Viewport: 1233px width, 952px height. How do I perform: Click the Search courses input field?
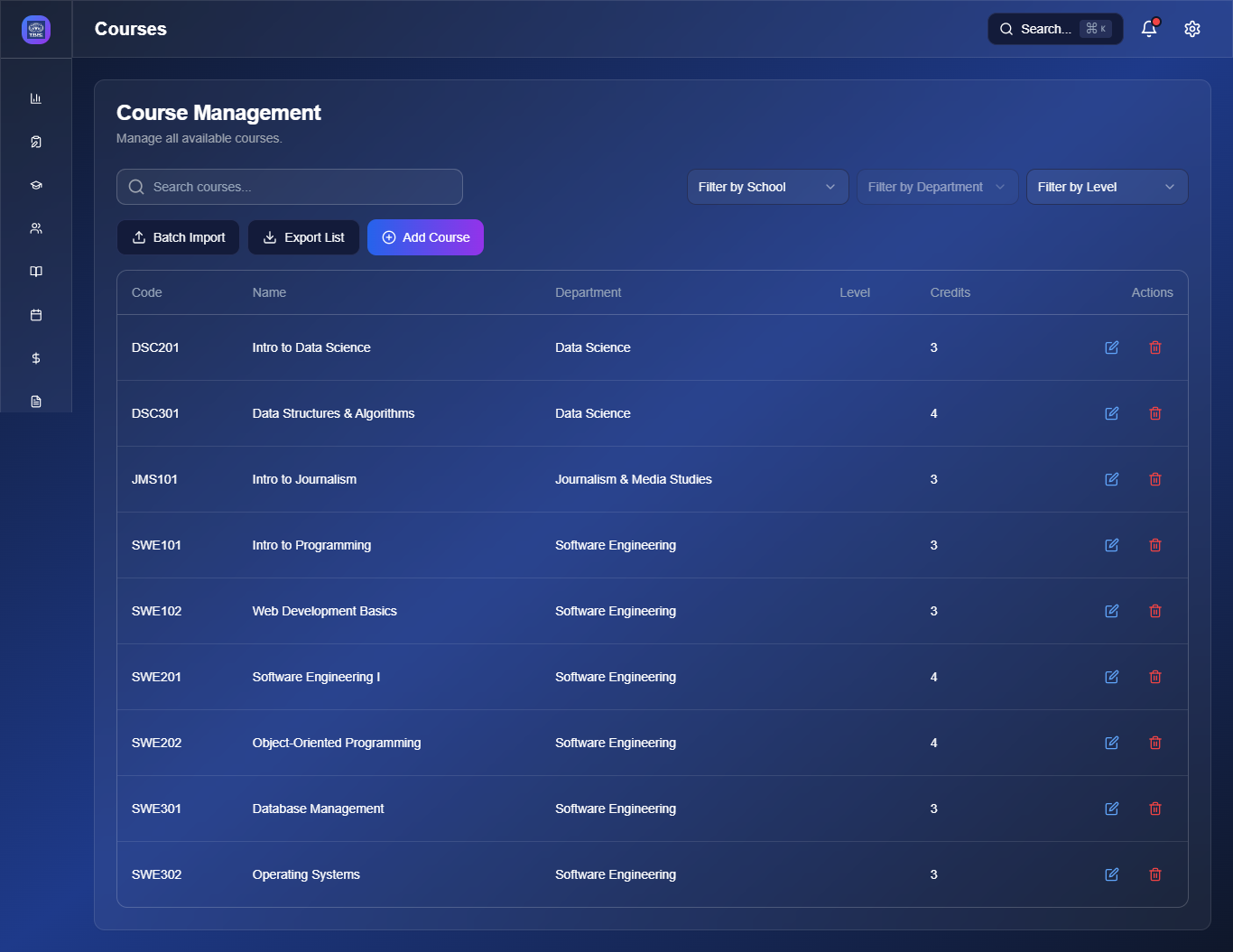tap(290, 187)
